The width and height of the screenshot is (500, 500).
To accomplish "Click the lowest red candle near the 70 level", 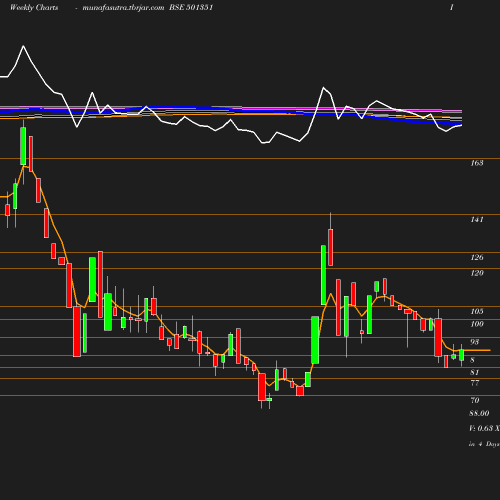I will point(262,387).
